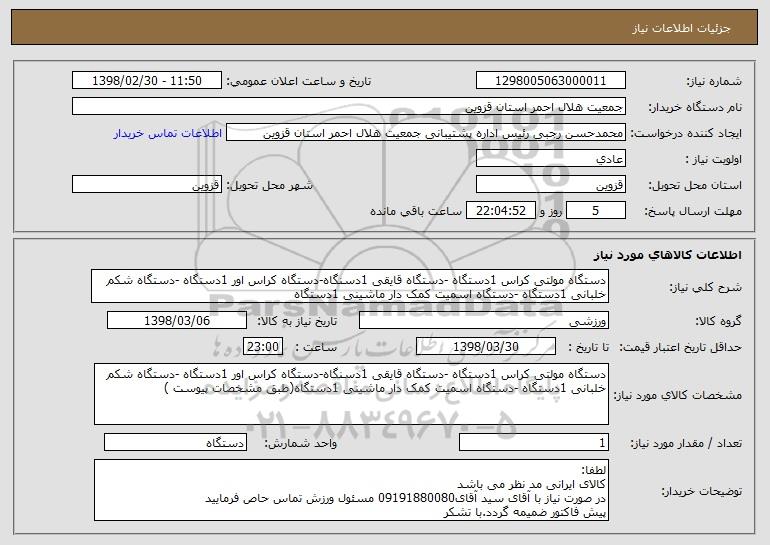Click the label تاریخ و ساعت اعلان عمومی
This screenshot has width=770, height=545.
point(299,81)
